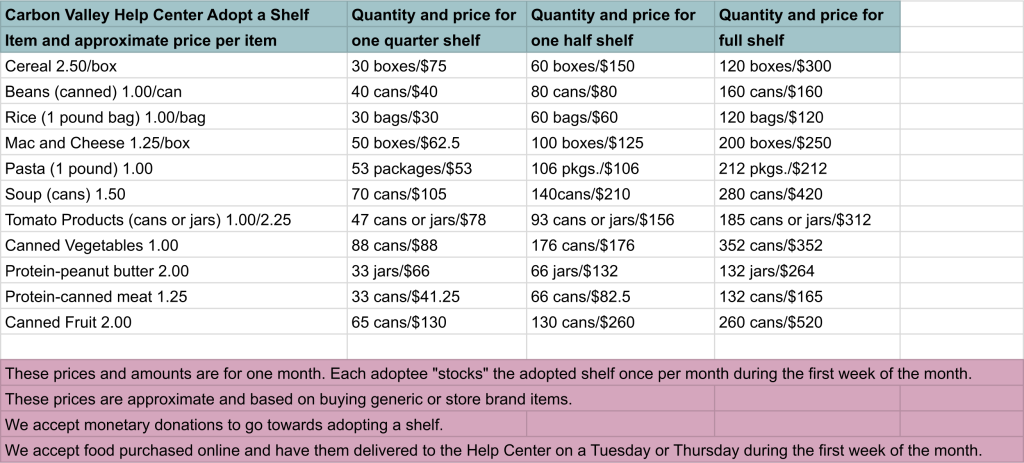The height and width of the screenshot is (463, 1024).
Task: Select the 'Item and approximate price per item' header
Action: point(141,41)
